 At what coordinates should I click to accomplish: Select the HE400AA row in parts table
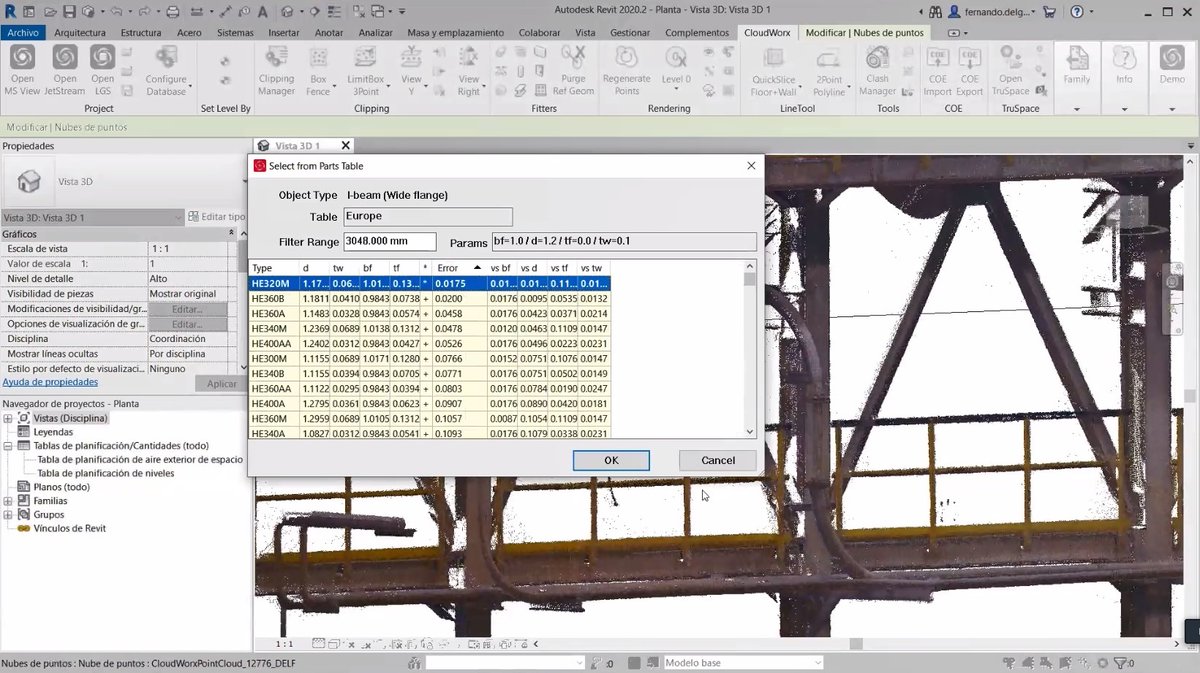[429, 343]
